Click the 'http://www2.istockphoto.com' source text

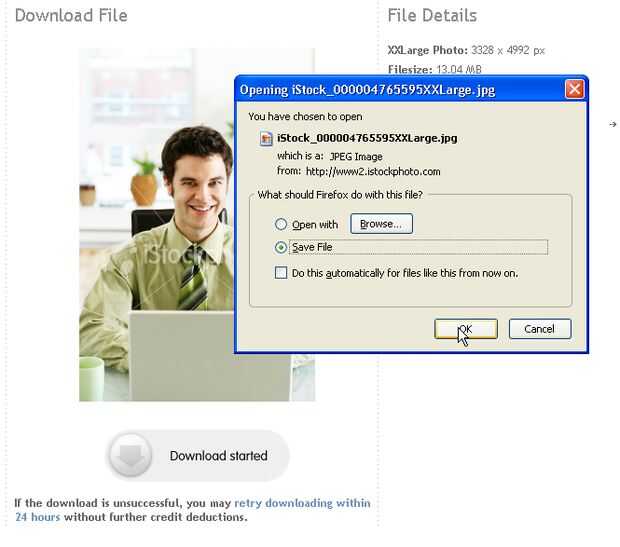[x=373, y=171]
